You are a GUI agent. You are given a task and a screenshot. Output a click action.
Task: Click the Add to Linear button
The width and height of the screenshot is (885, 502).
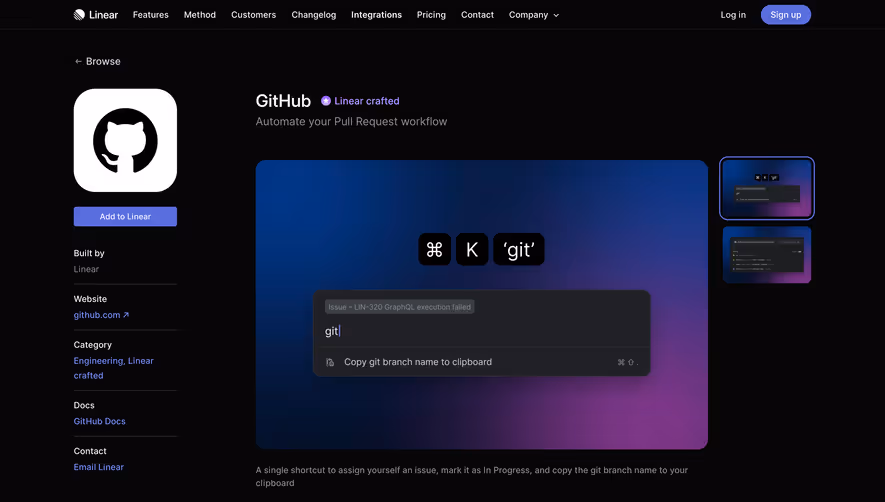tap(125, 216)
